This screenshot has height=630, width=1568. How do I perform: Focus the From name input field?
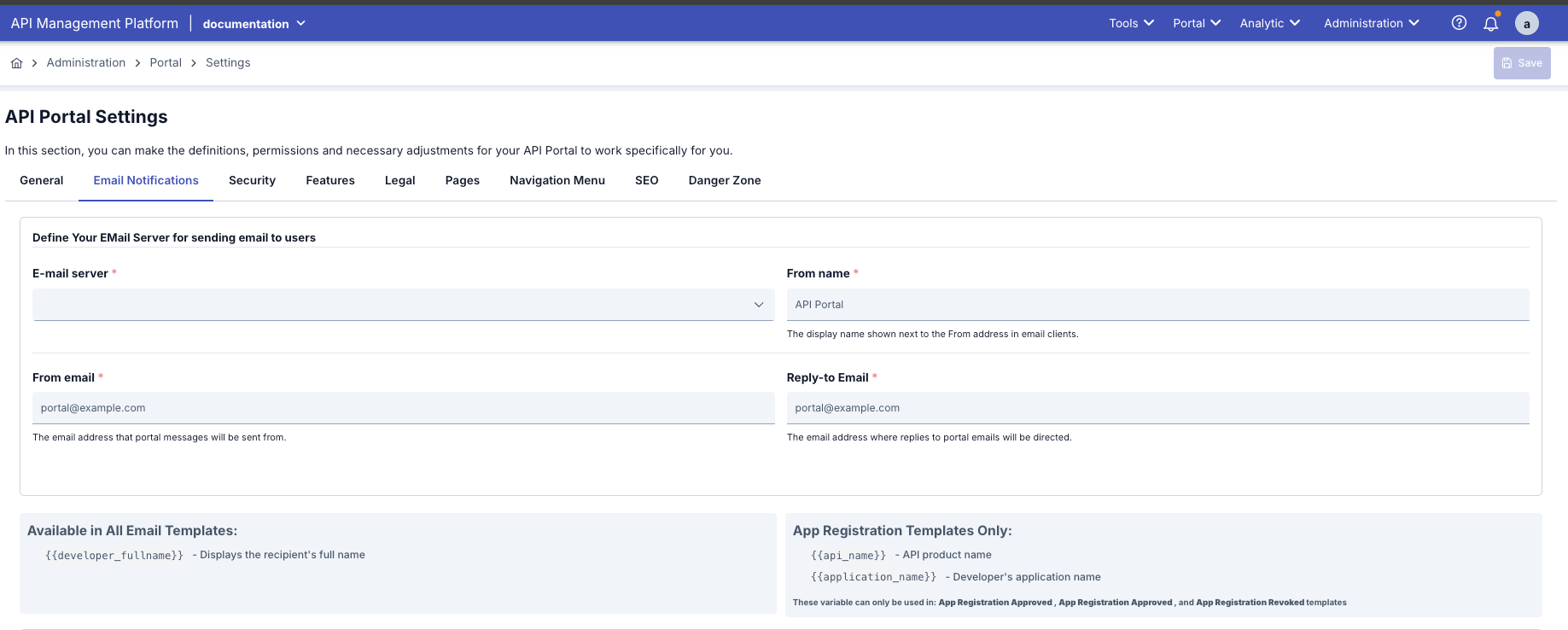1157,305
